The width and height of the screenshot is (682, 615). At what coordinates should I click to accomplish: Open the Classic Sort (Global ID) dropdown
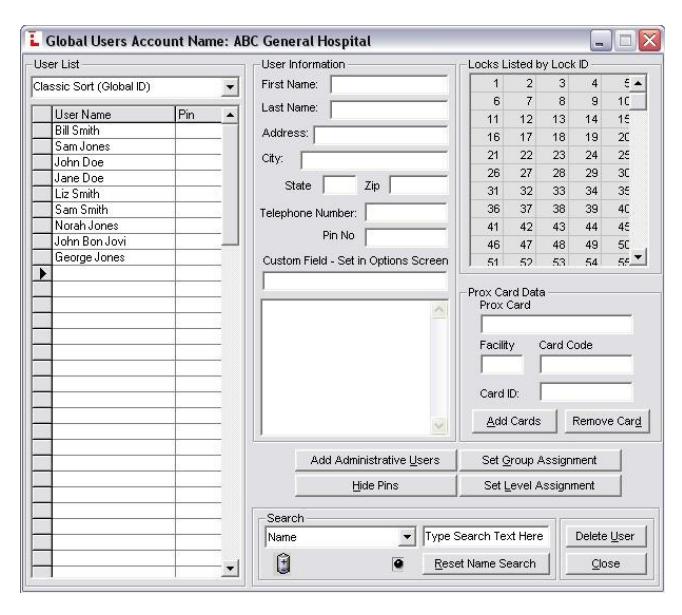230,87
